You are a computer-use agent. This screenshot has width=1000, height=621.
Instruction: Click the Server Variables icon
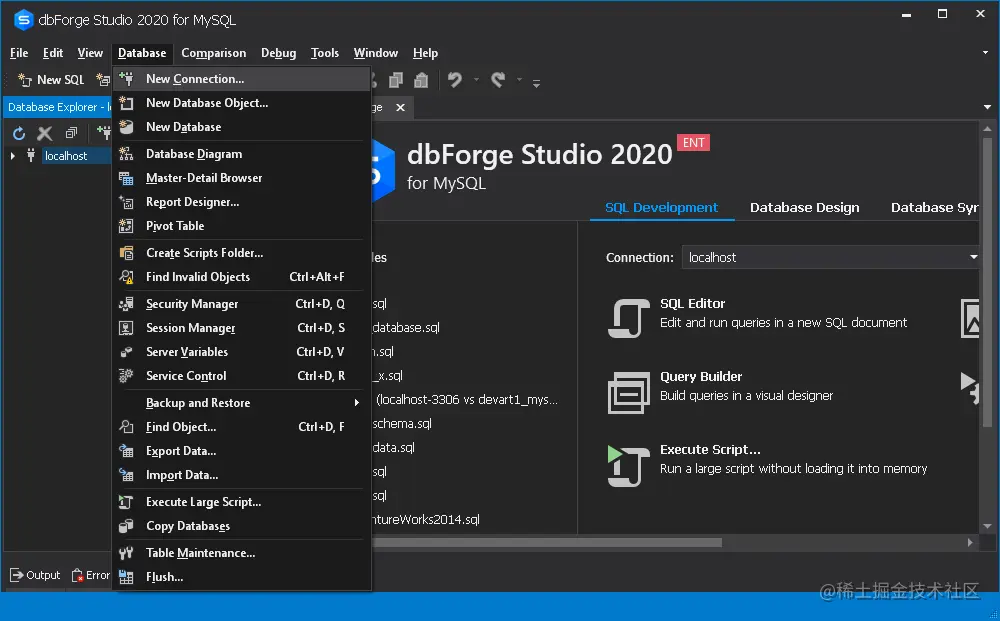pos(126,352)
